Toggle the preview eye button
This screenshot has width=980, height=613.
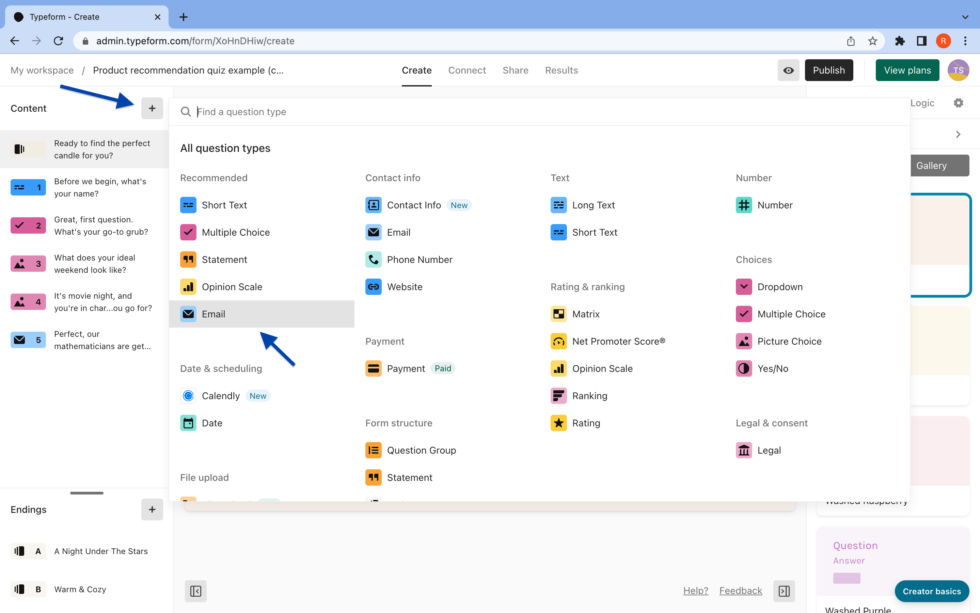click(x=789, y=70)
